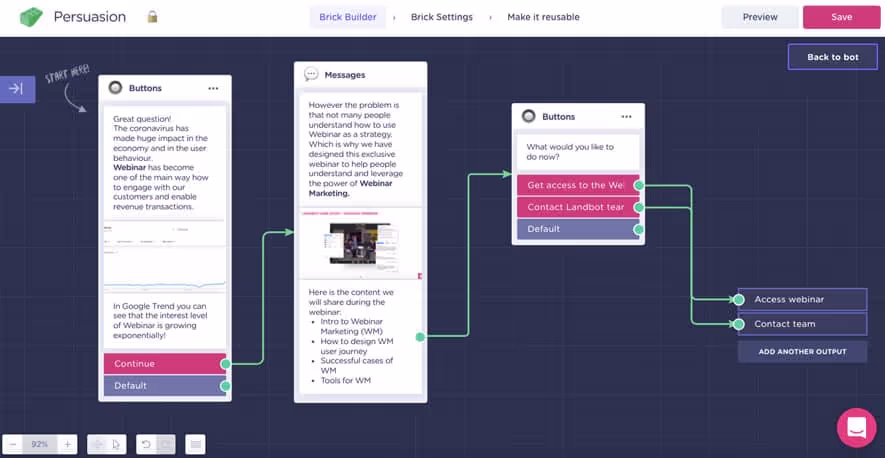Click the first Buttons block avatar icon

(x=116, y=88)
